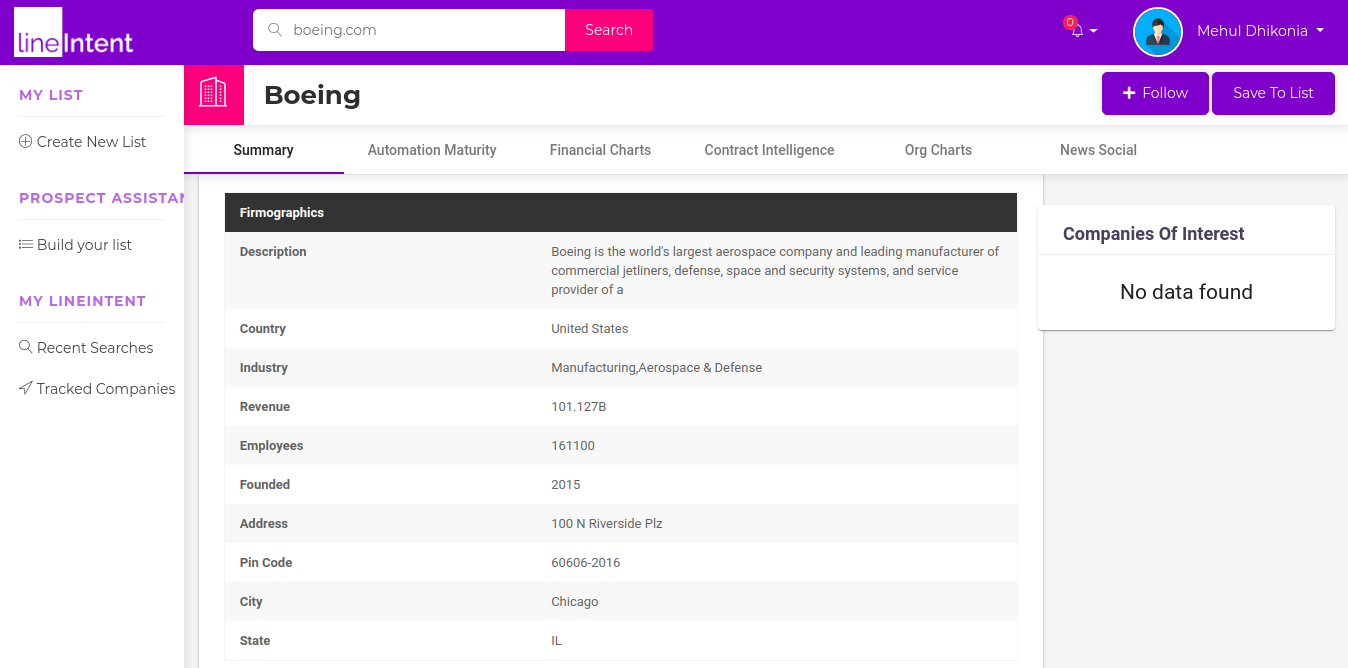1348x668 pixels.
Task: Click the Firmographics table header
Action: 621,212
